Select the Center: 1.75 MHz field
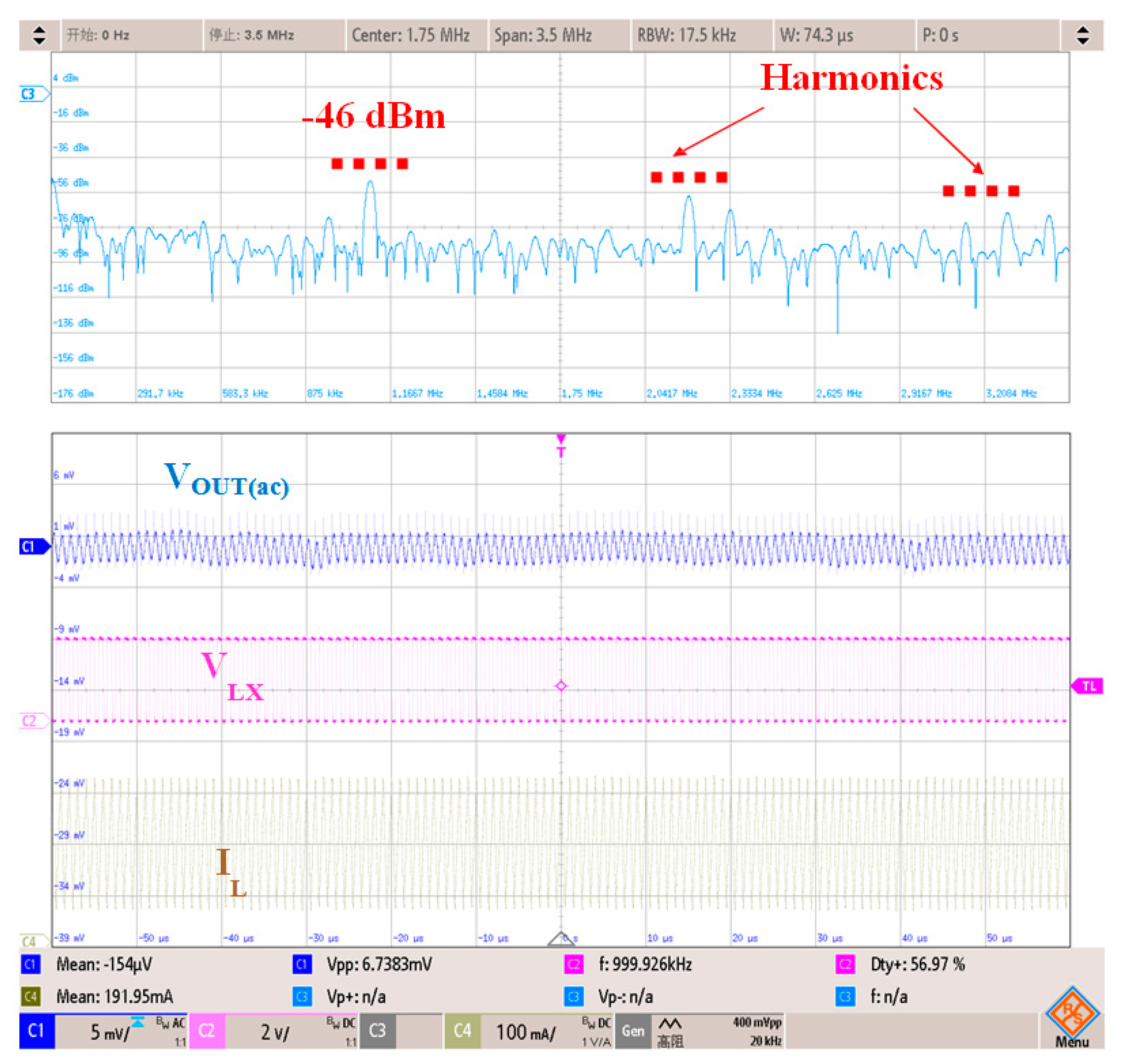Viewport: 1122px width, 1064px height. click(x=411, y=35)
